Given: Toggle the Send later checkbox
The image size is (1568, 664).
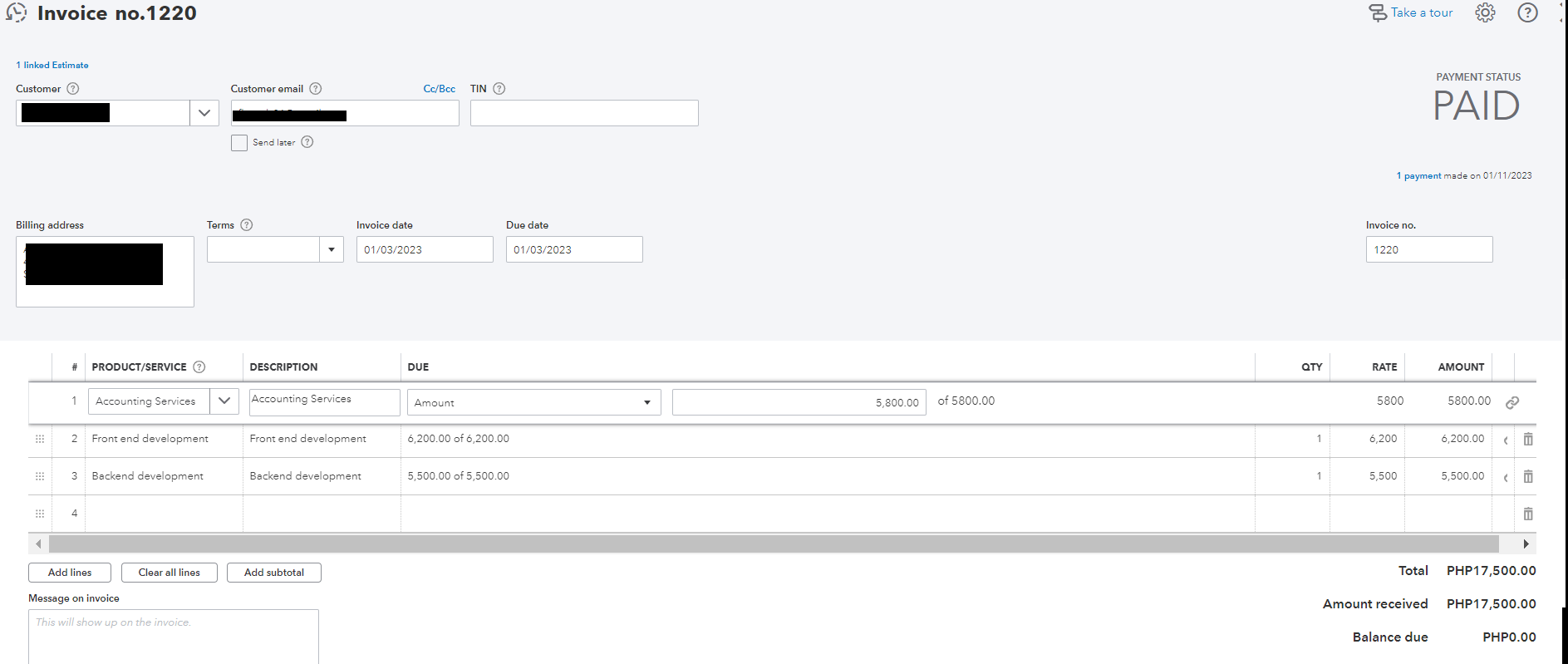Looking at the screenshot, I should [x=239, y=143].
